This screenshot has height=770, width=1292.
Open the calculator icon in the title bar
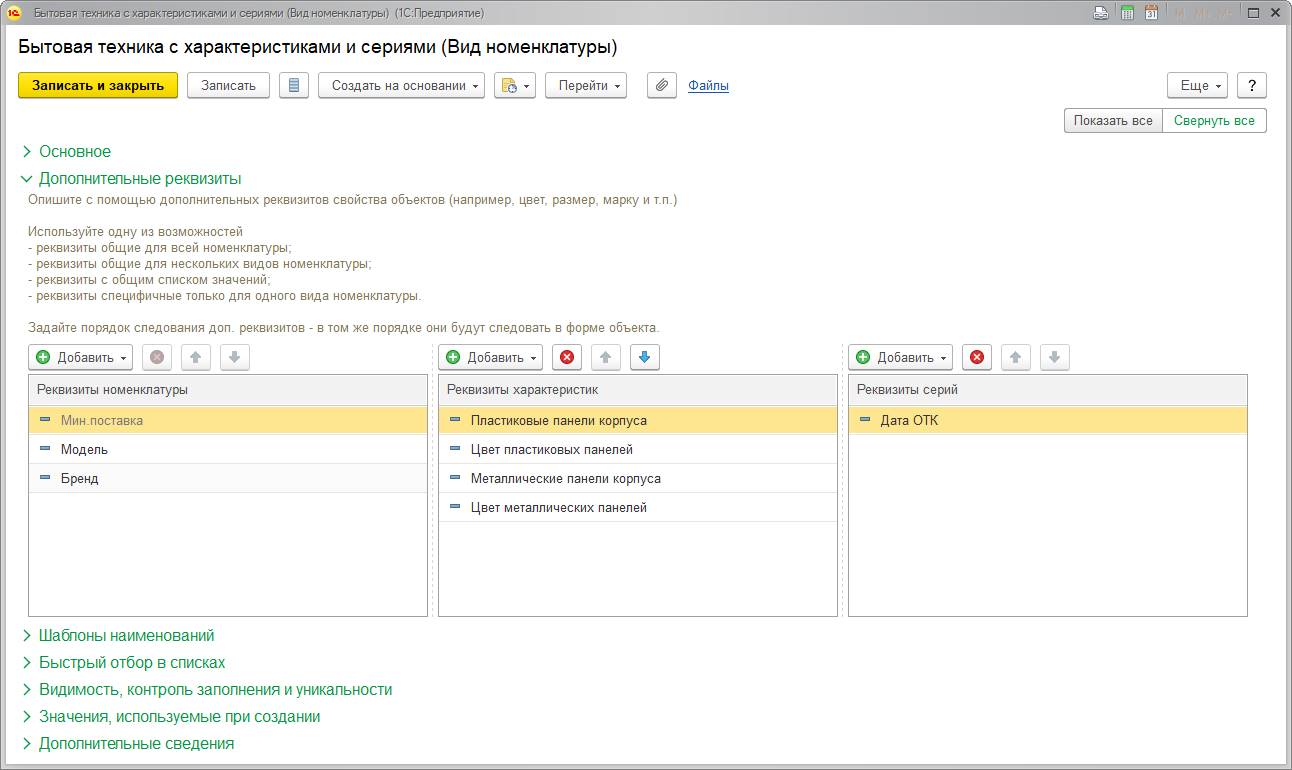(1127, 13)
